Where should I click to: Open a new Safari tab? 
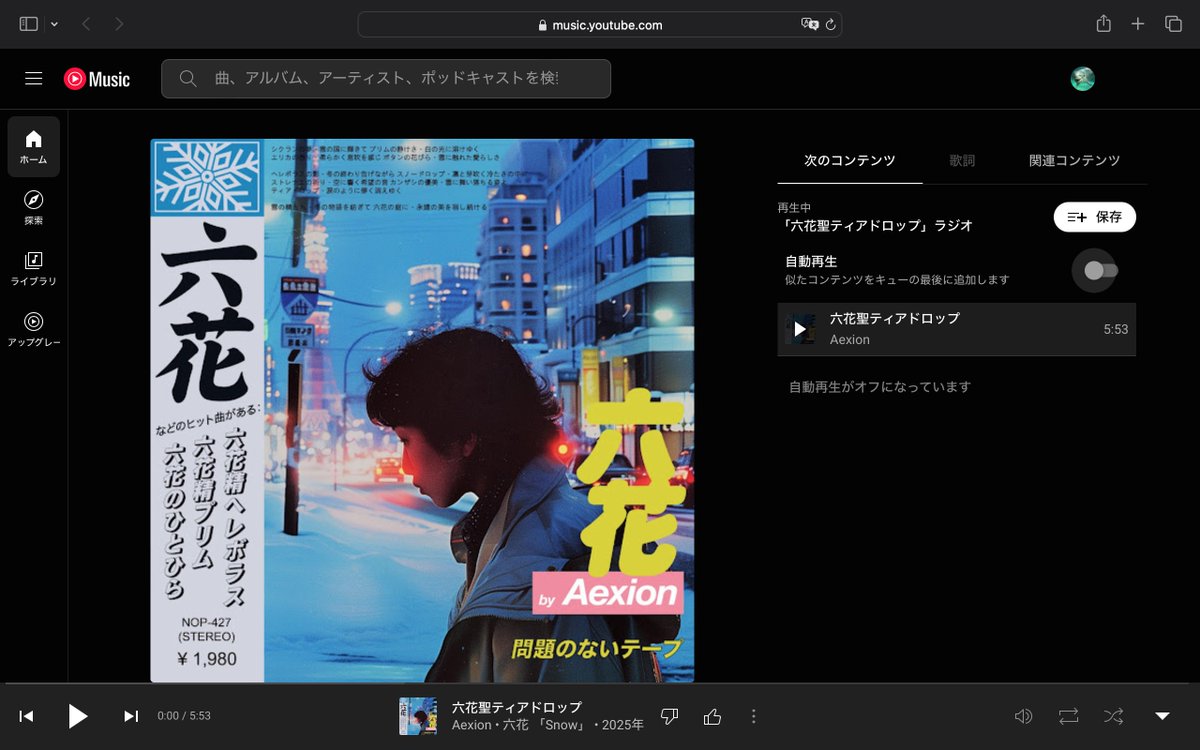point(1138,24)
